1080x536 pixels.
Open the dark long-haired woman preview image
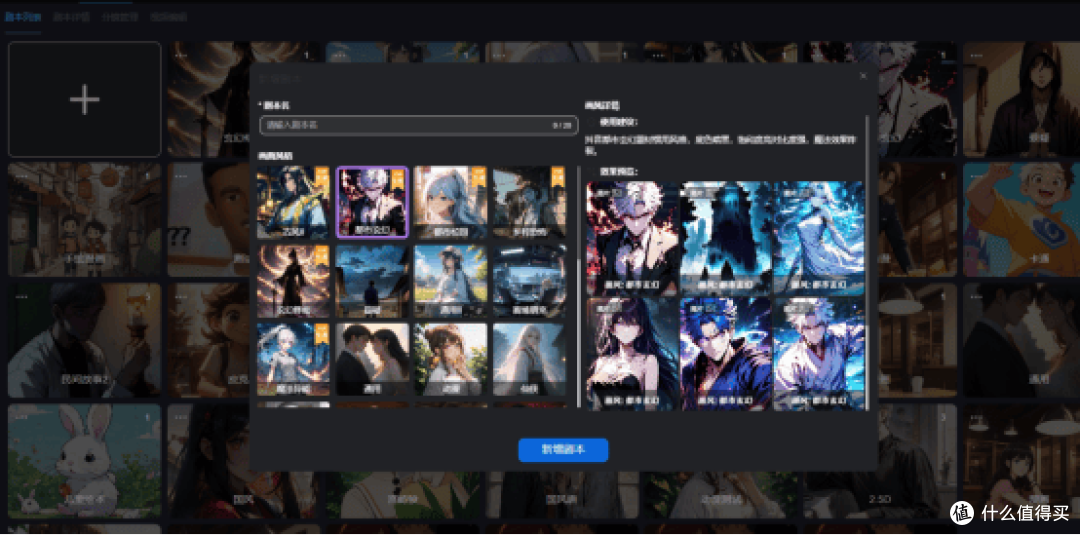(632, 354)
